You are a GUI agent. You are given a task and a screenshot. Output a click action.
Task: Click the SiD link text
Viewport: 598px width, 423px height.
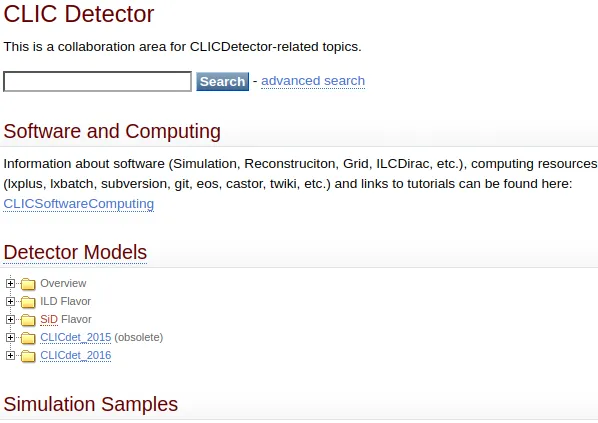(49, 319)
